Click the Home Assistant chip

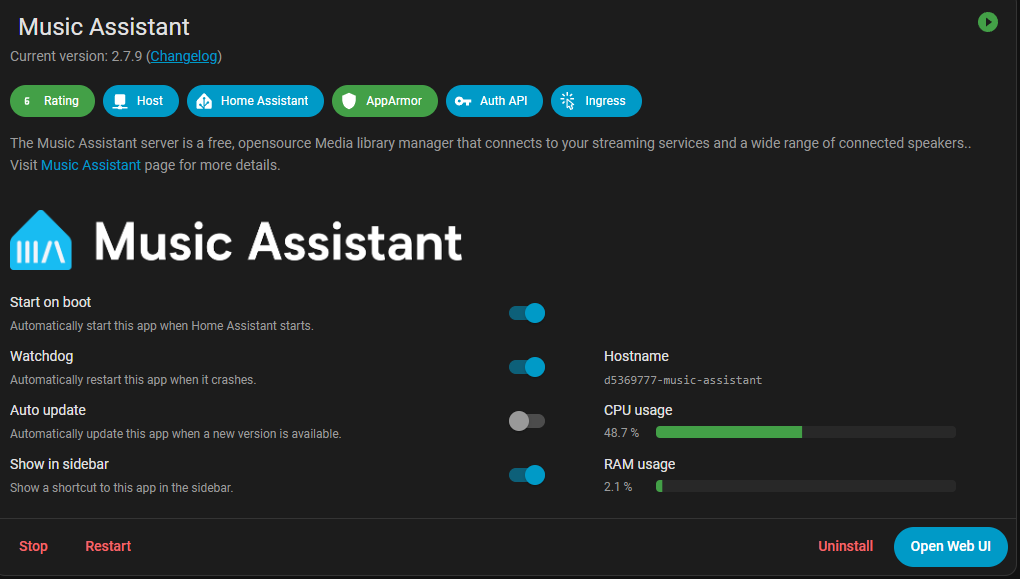pyautogui.click(x=255, y=101)
